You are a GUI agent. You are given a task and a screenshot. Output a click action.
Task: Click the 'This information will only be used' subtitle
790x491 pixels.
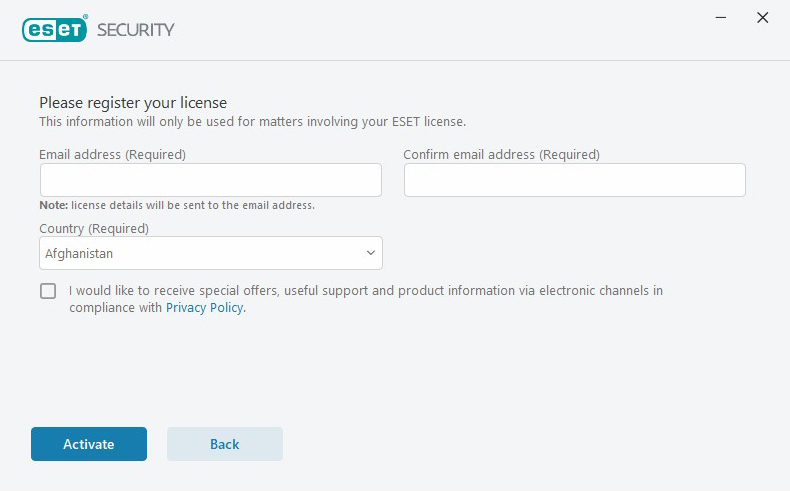point(252,122)
